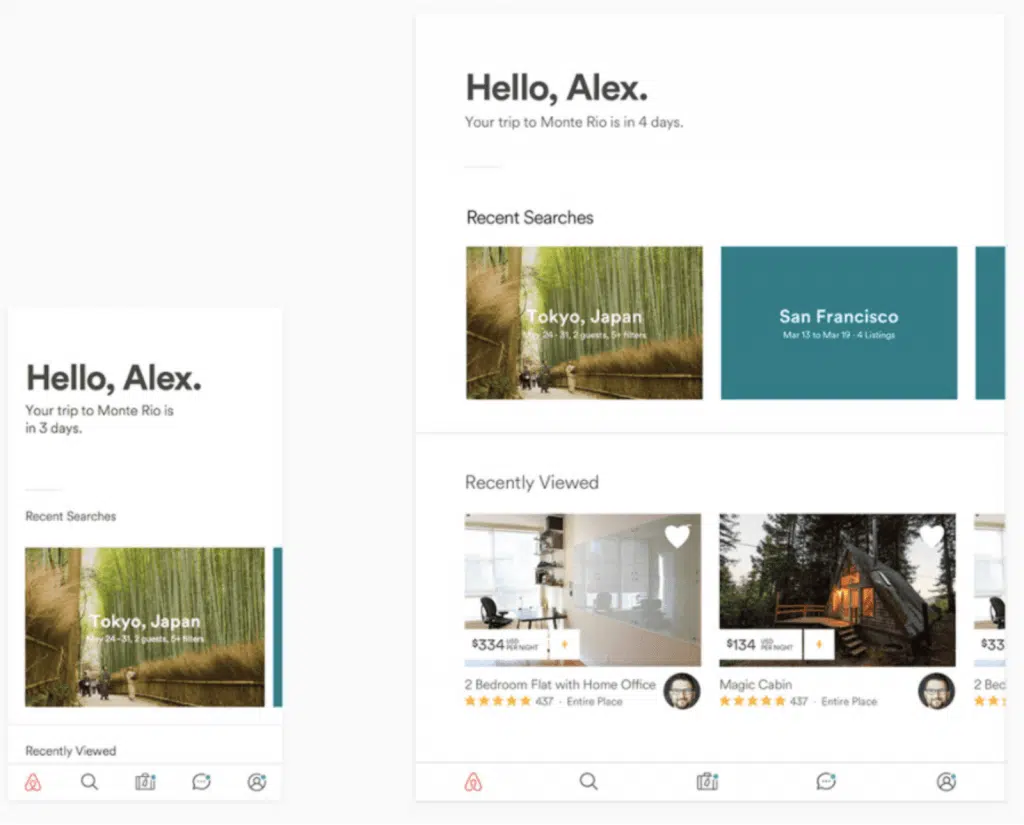Open messages chat icon in tablet layout
Screen dimensions: 1024x825
[826, 781]
